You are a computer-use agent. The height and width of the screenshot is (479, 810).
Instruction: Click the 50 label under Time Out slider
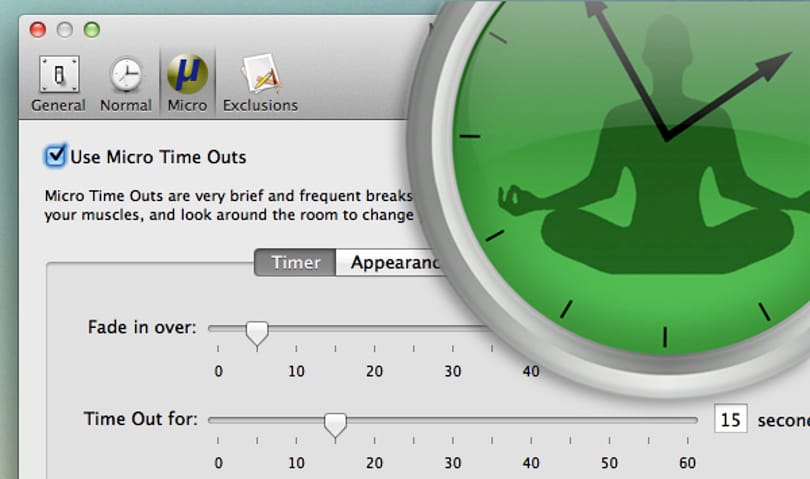point(609,463)
